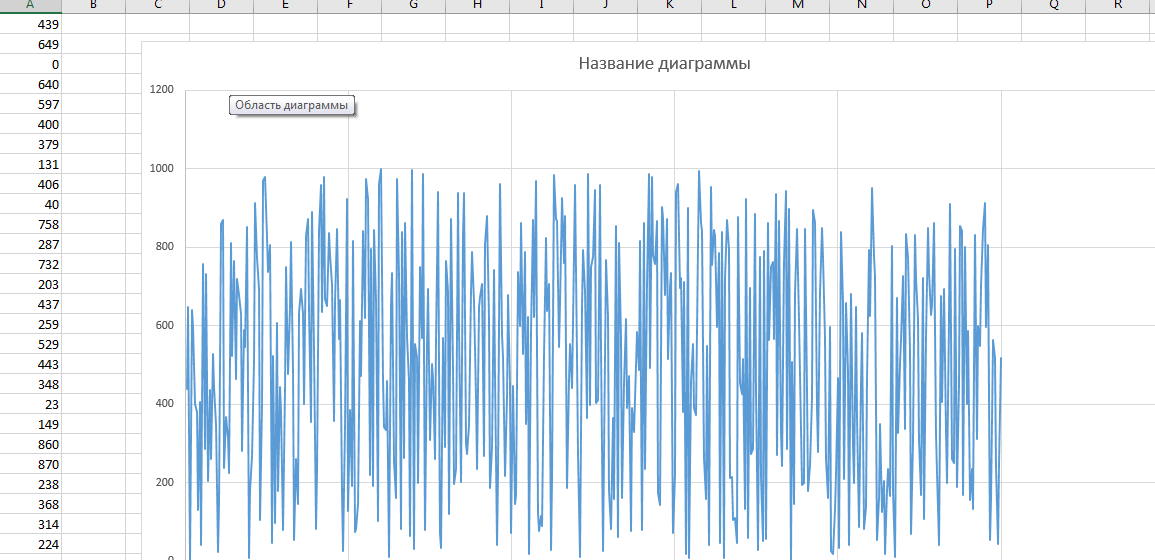
Task: Click the 1200 label on chart axis
Action: pyautogui.click(x=162, y=90)
